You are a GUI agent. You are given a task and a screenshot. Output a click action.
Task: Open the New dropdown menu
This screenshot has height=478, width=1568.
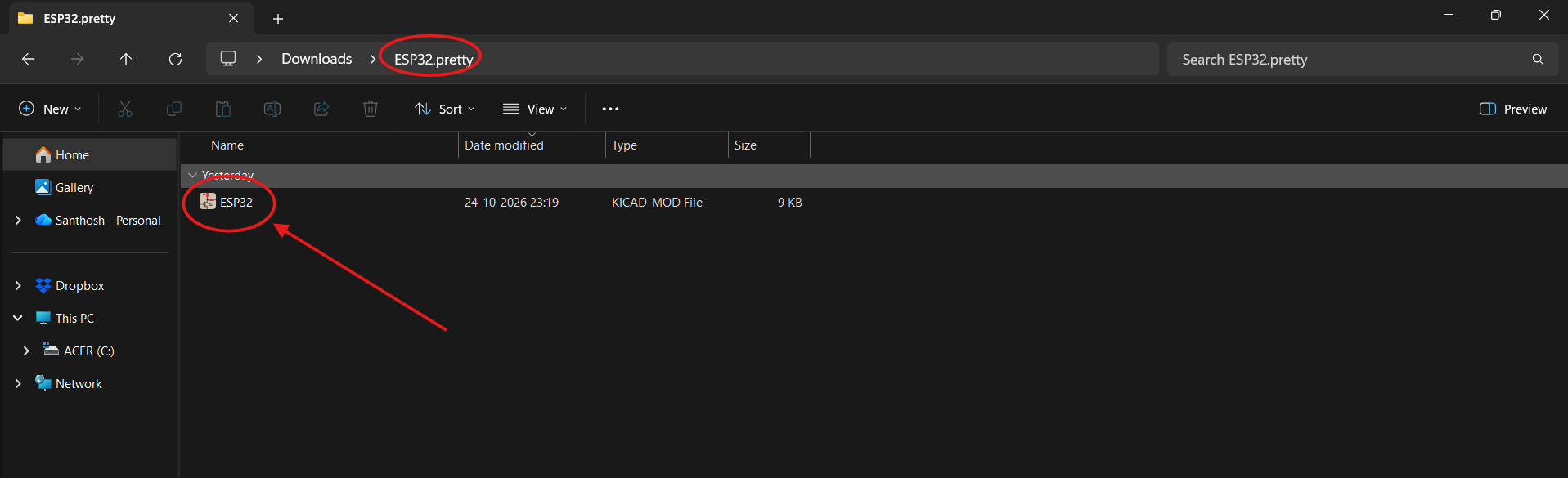[x=50, y=109]
